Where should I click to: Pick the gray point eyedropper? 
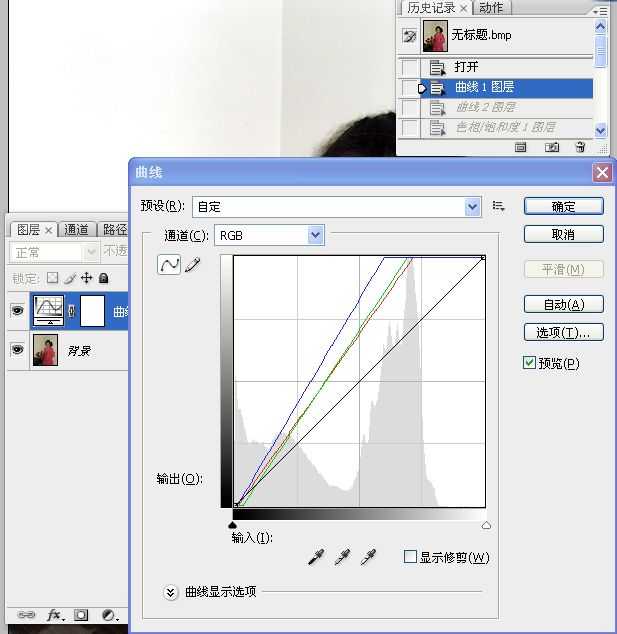click(342, 557)
